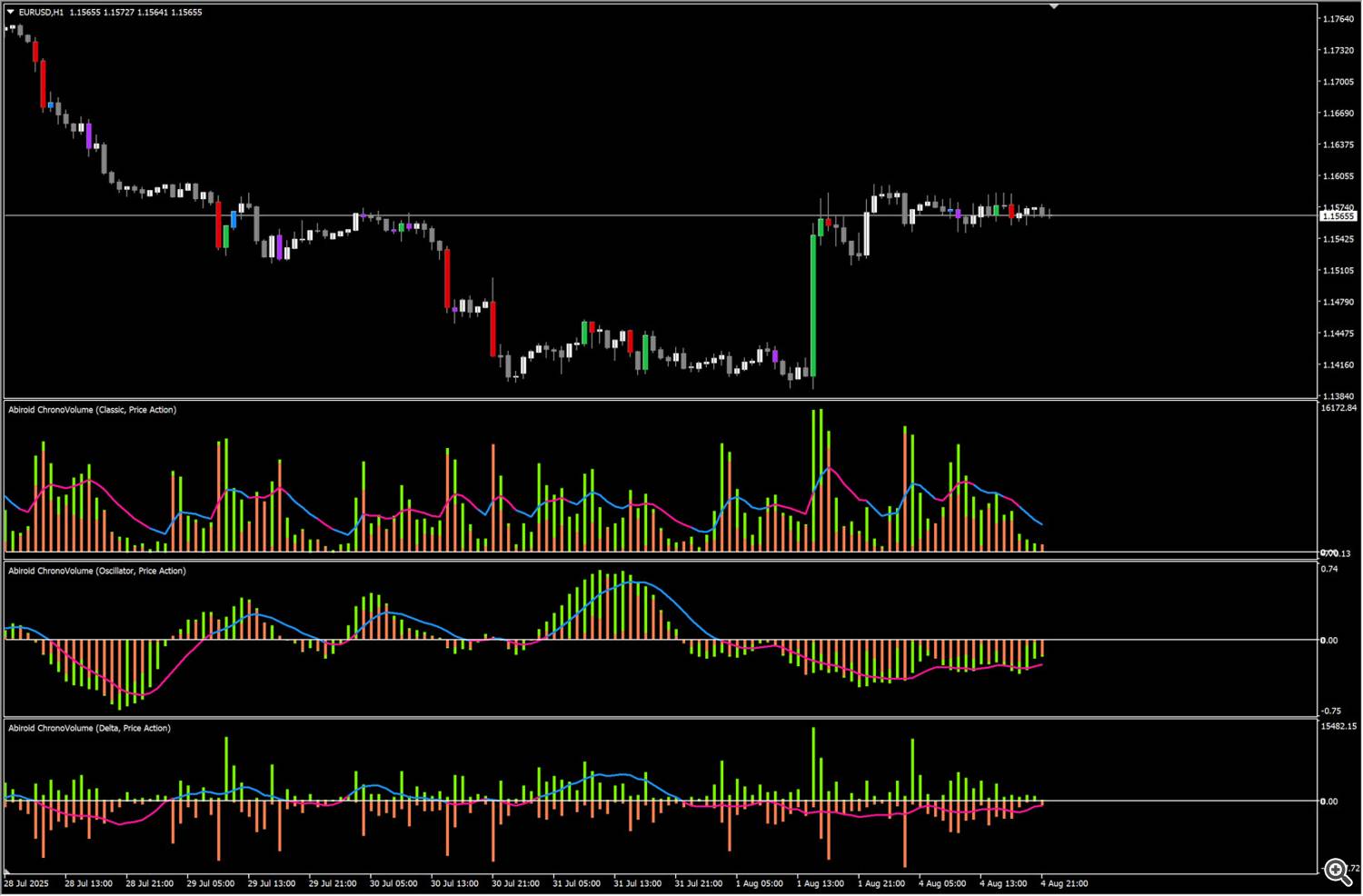1363x896 pixels.
Task: Click the Abiroid ChronoVolume (Oscillator, Price Action) label
Action: pyautogui.click(x=97, y=571)
